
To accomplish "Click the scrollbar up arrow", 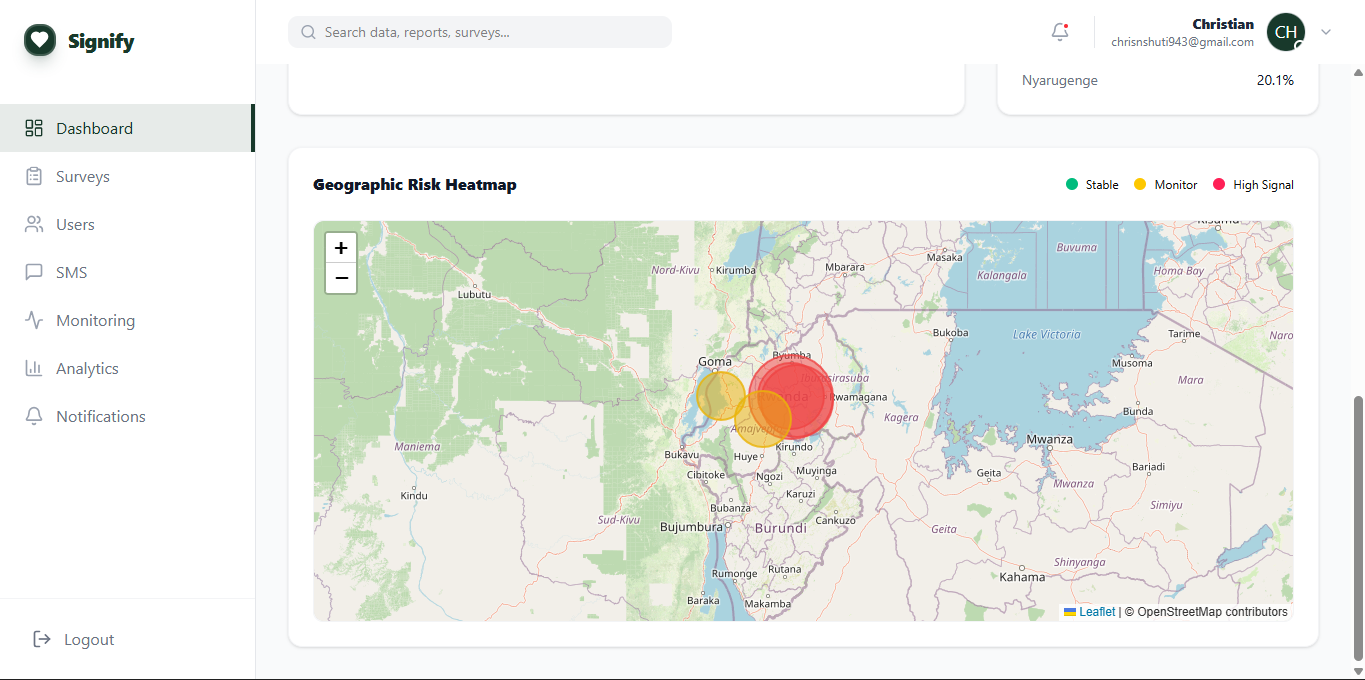I will tap(1357, 73).
